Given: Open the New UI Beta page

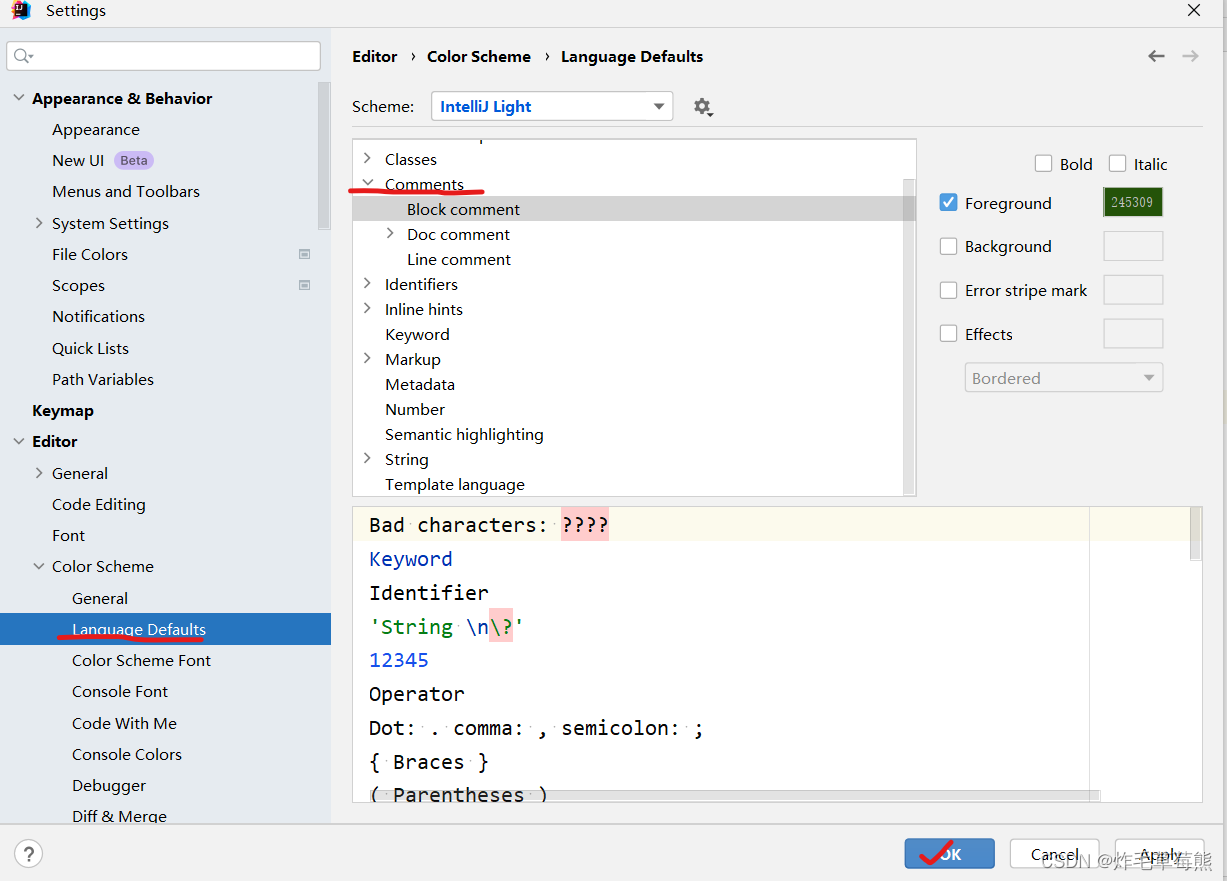Looking at the screenshot, I should [x=102, y=160].
